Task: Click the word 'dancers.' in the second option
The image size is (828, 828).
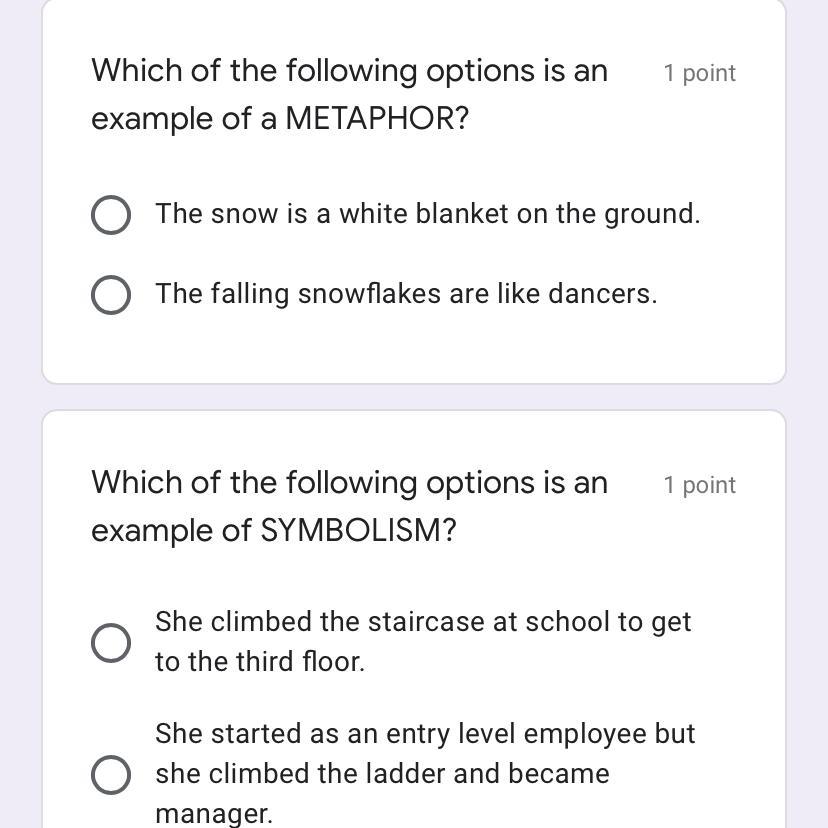Action: click(x=603, y=293)
